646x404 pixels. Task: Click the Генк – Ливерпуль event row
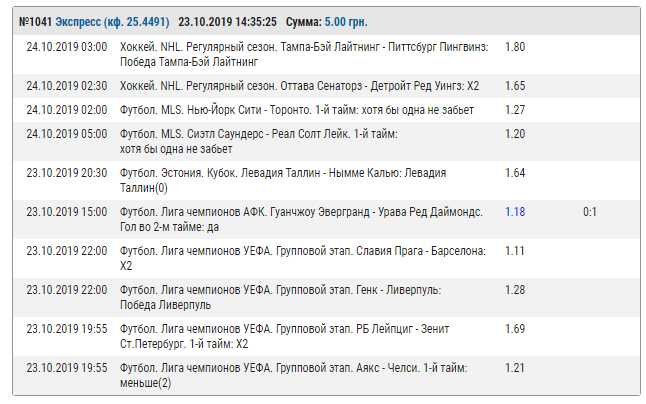[x=280, y=296]
